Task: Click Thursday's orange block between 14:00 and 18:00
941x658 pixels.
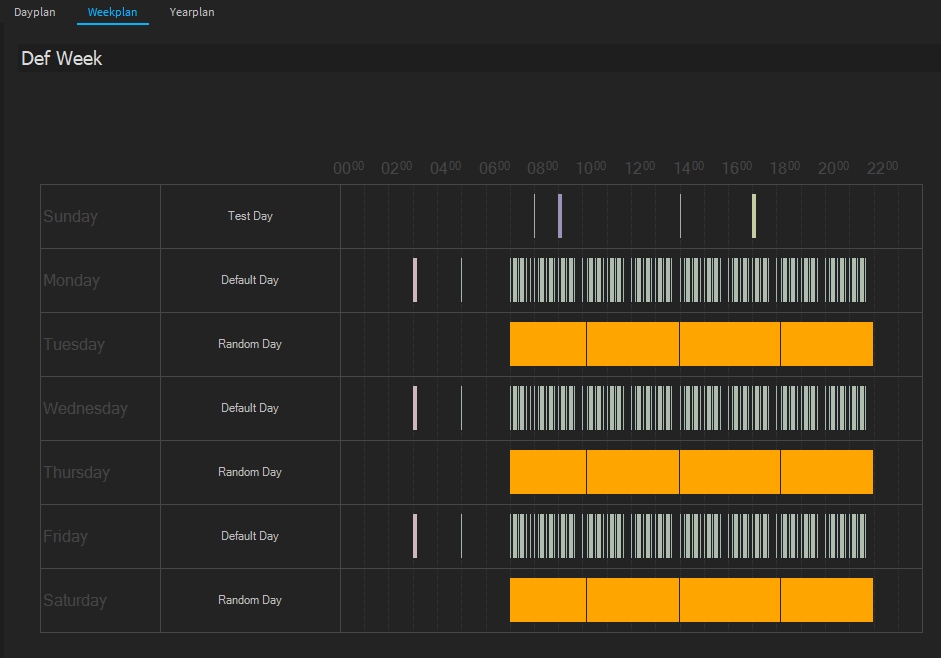Action: tap(729, 472)
